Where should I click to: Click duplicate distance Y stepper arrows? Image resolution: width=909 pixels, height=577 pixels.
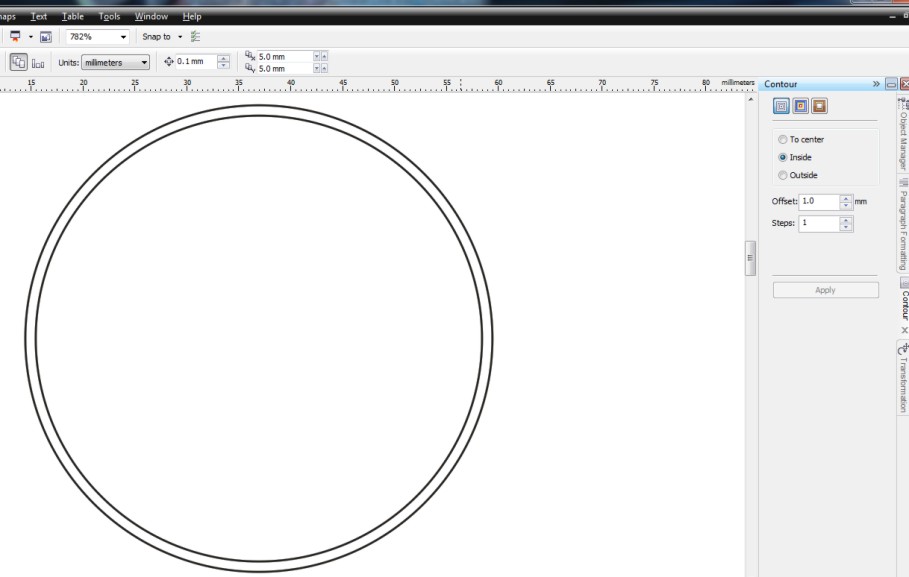(321, 68)
